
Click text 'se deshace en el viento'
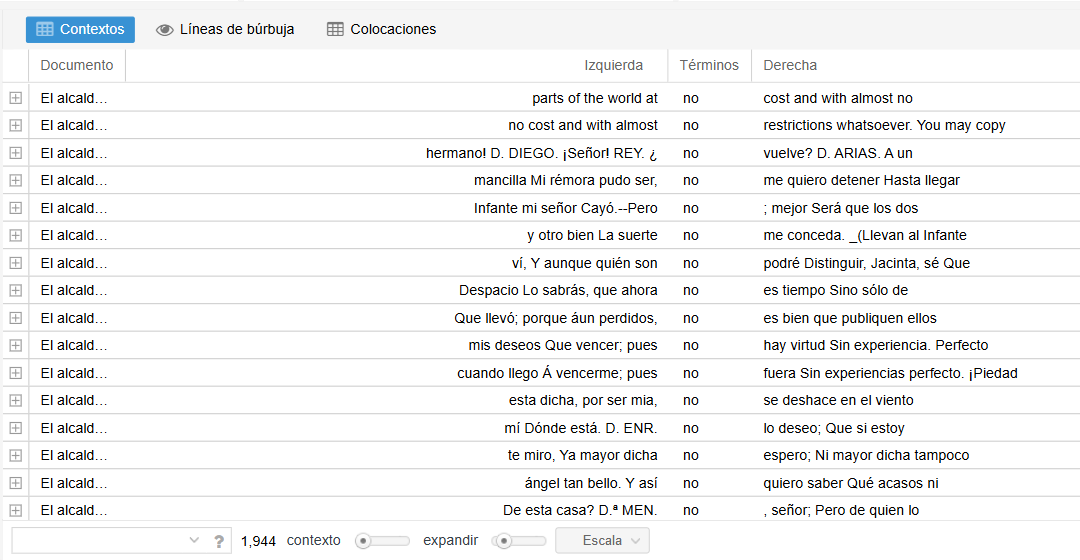[838, 400]
